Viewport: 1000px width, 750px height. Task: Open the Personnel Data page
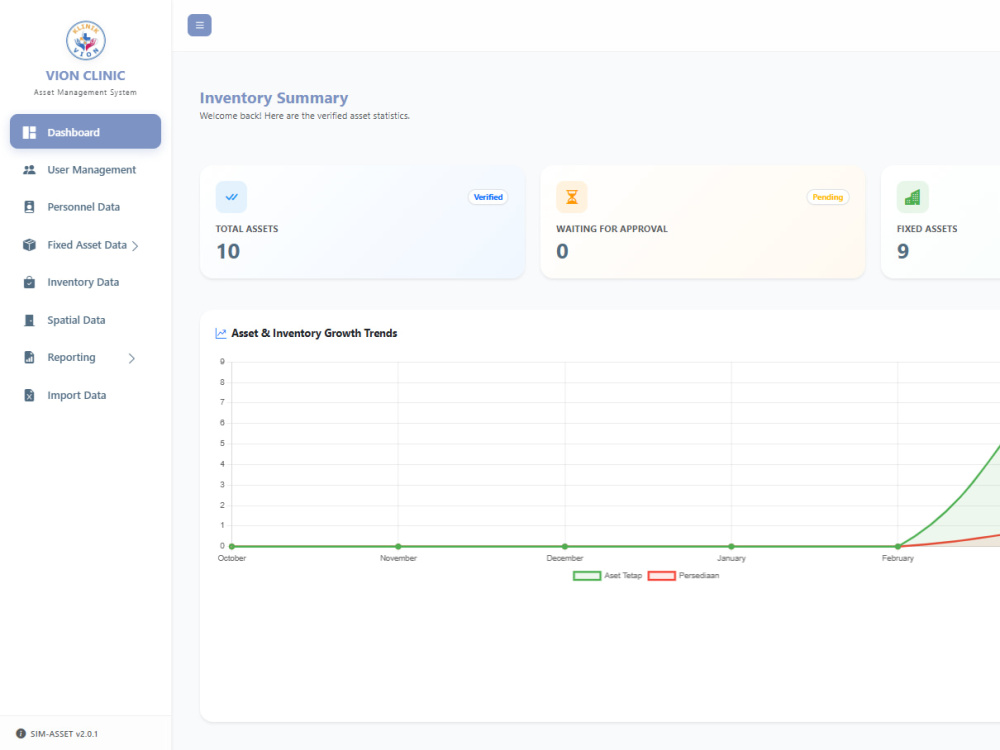click(x=85, y=207)
